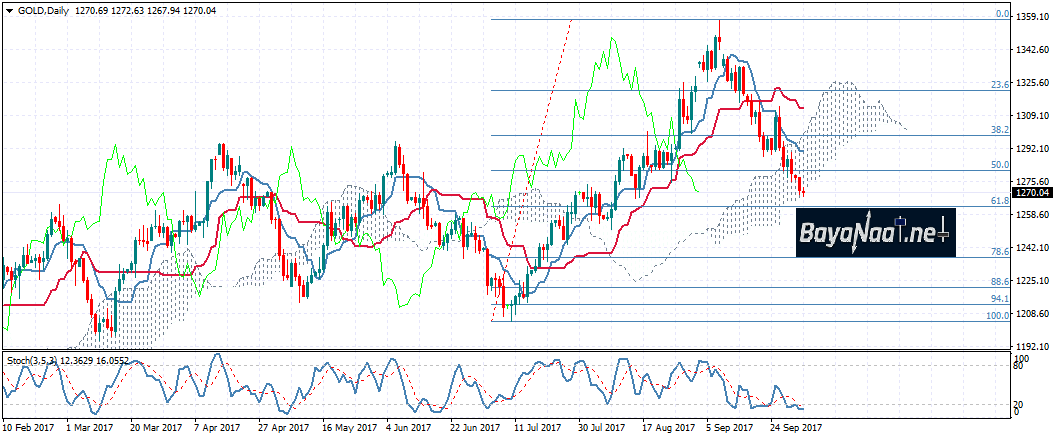Click the 24 Sep 2017 date label

[x=795, y=427]
